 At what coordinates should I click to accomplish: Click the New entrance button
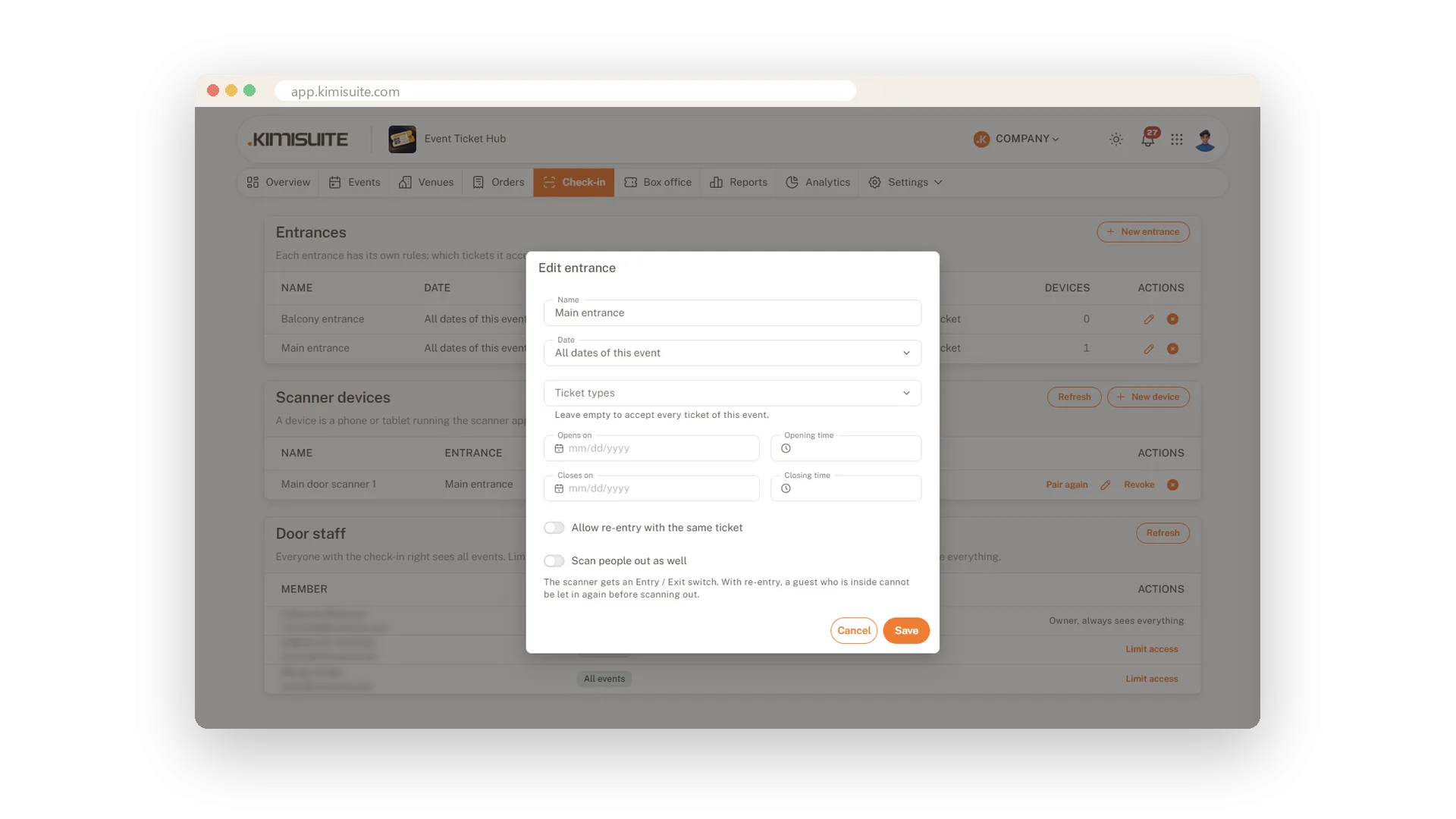click(x=1143, y=232)
